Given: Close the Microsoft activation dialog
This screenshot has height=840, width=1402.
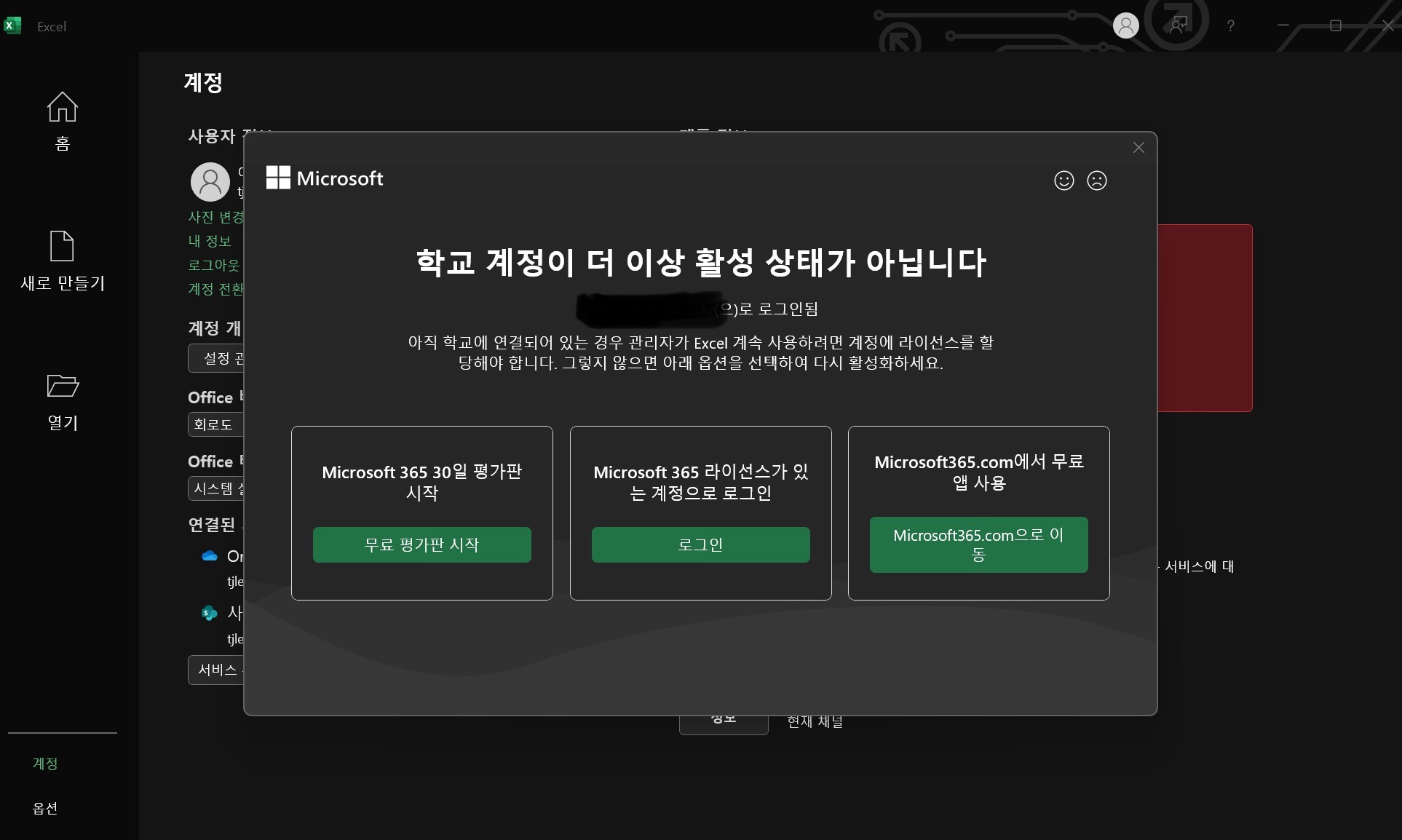Looking at the screenshot, I should 1138,148.
